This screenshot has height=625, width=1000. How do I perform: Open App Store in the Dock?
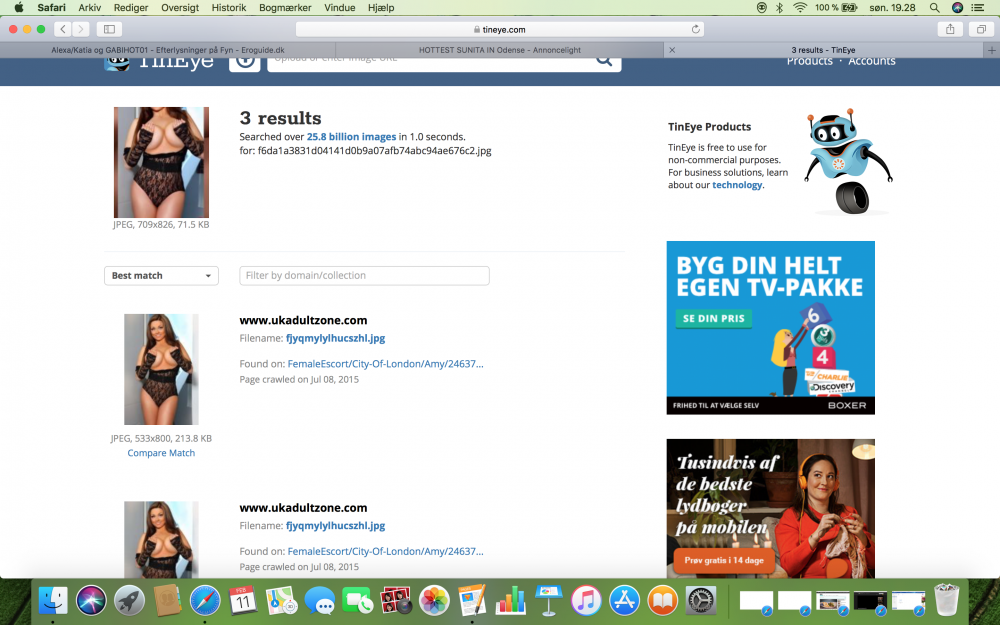624,601
